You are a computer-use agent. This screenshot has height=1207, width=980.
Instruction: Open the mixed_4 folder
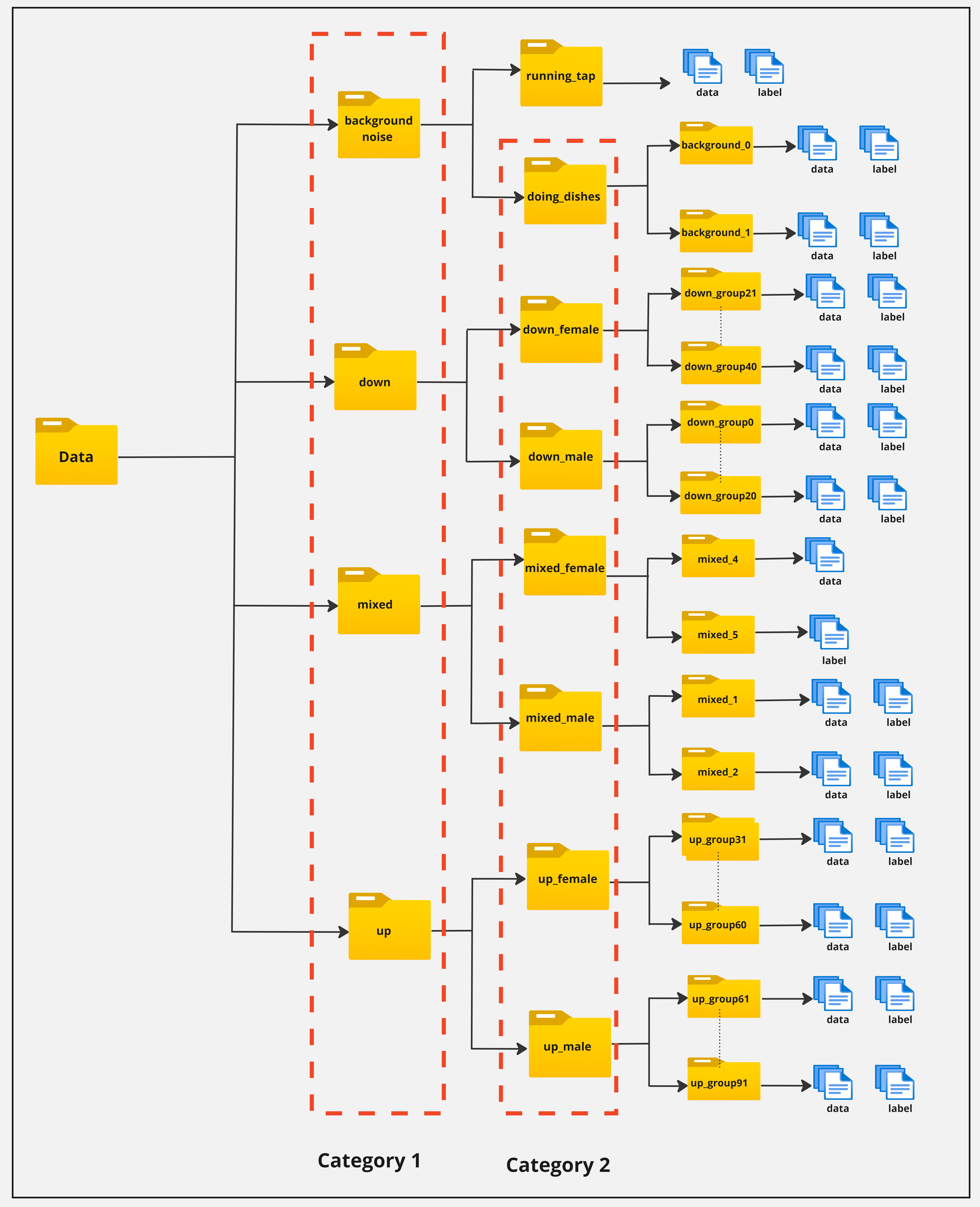[x=718, y=556]
